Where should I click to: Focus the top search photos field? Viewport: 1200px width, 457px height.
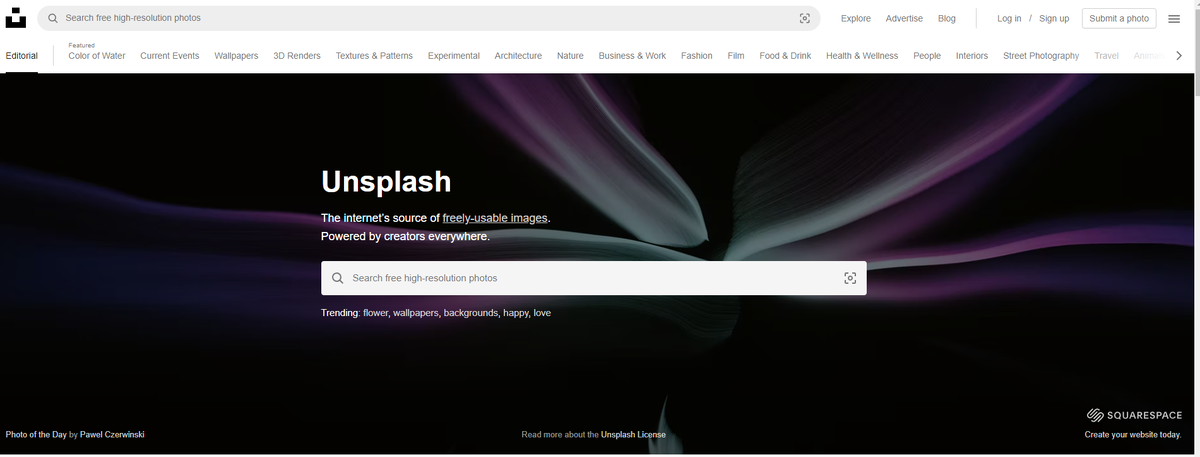[429, 18]
